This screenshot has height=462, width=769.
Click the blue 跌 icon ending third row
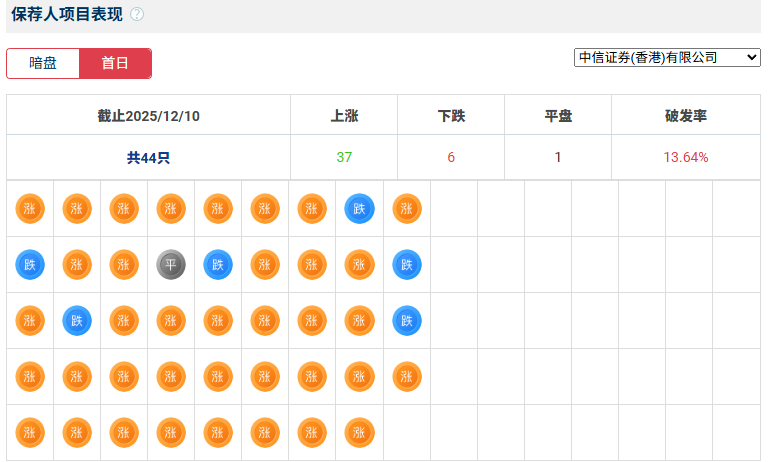click(406, 321)
